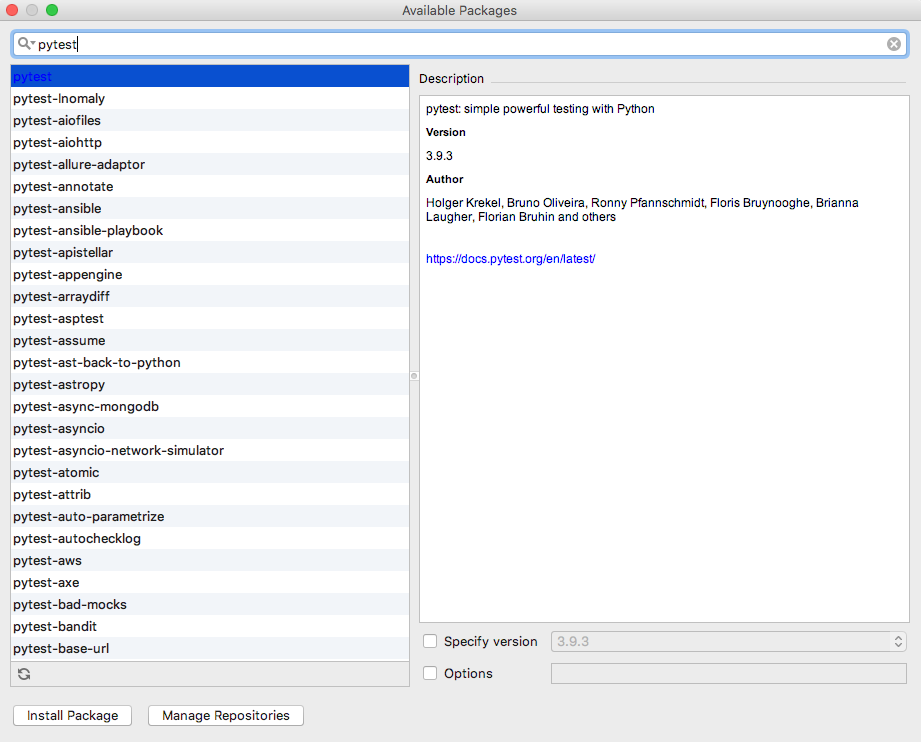Zoom the Available Packages window with green button

[x=52, y=10]
